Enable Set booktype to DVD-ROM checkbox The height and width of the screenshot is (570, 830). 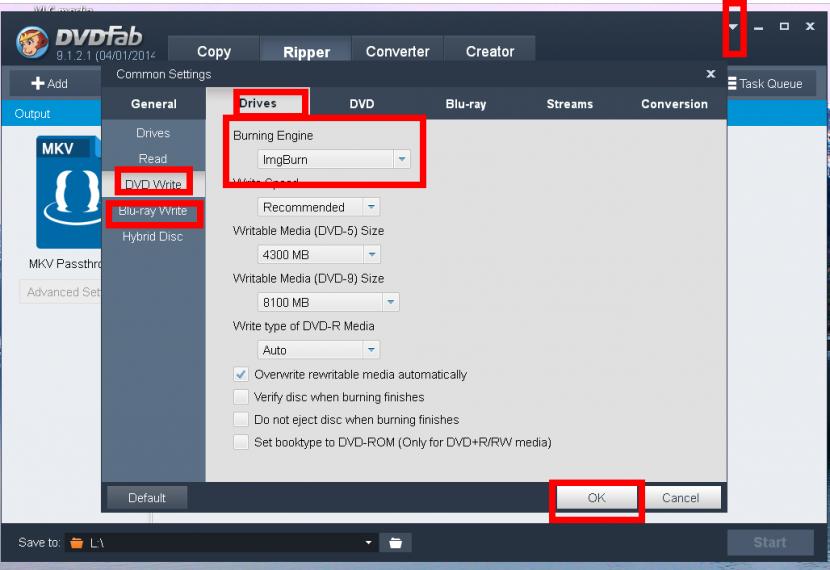[241, 442]
